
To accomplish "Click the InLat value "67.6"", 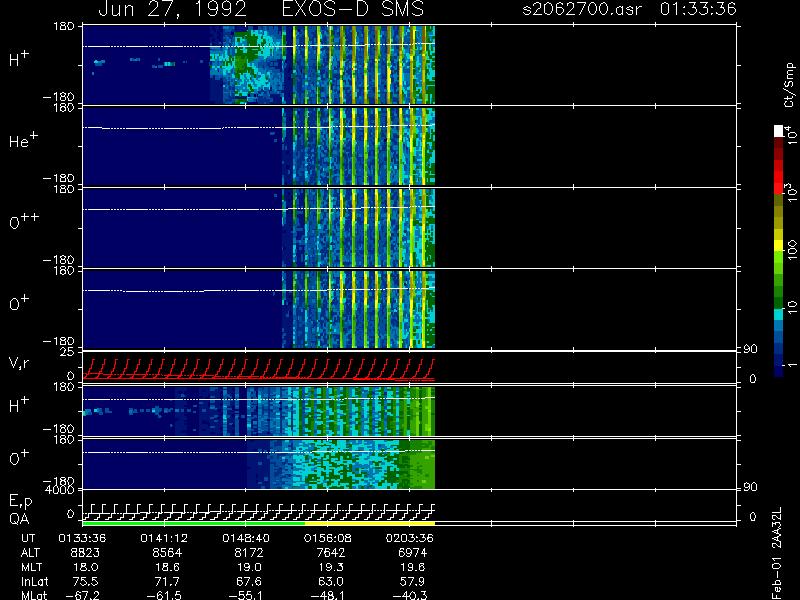I will 249,581.
